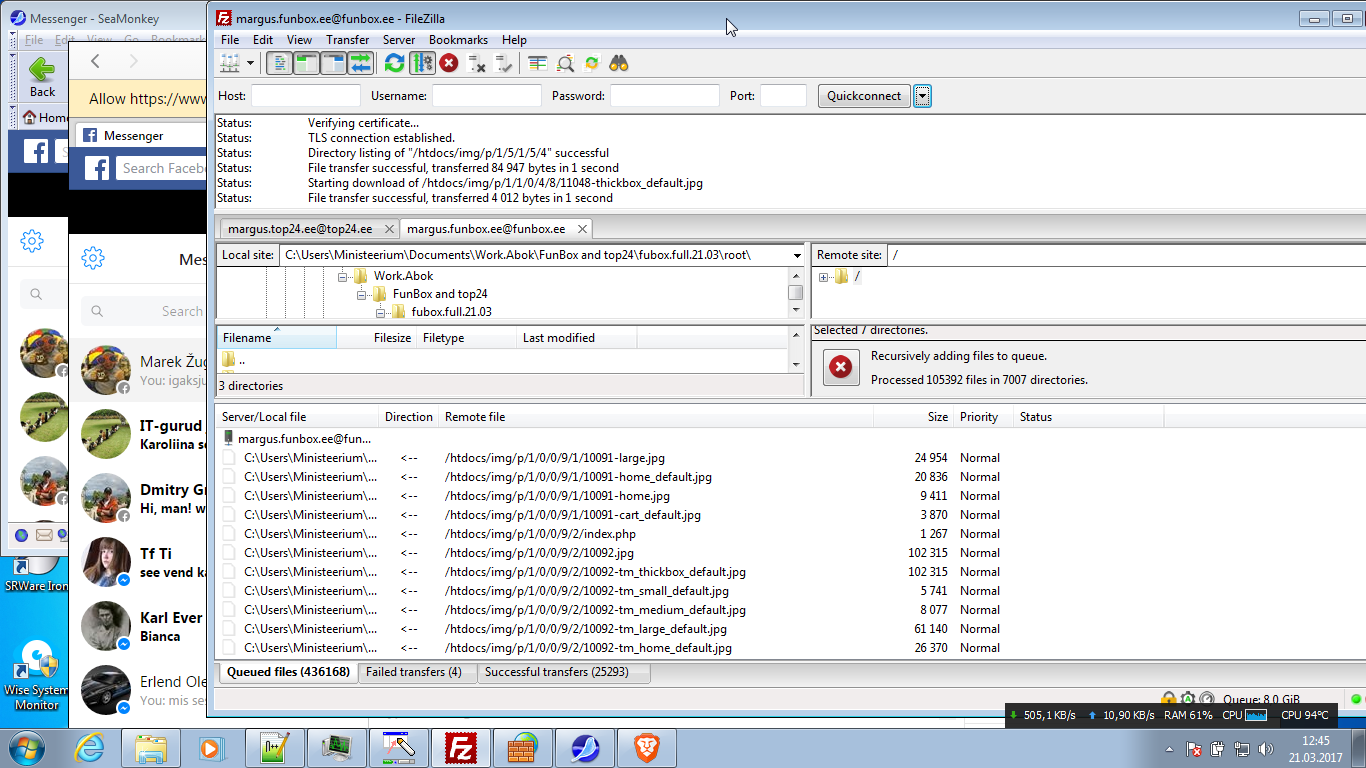Viewport: 1366px width, 768px height.
Task: Select queued file index.php row
Action: click(790, 534)
